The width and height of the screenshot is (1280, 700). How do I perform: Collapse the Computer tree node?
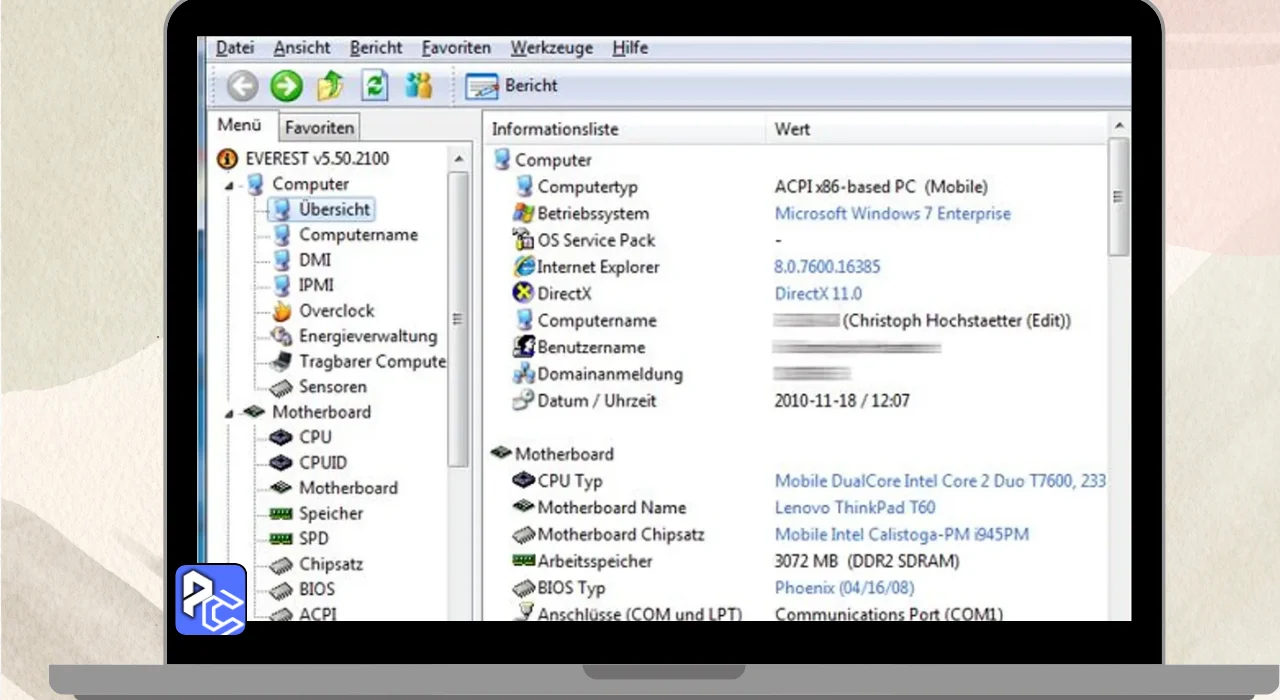(228, 185)
